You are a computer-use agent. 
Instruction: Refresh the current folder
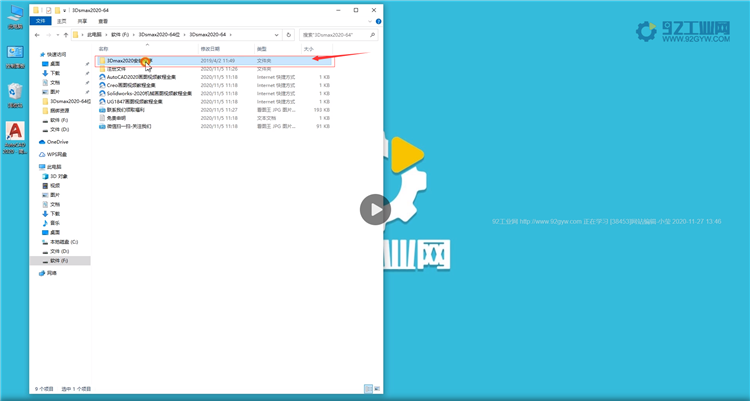[x=288, y=35]
